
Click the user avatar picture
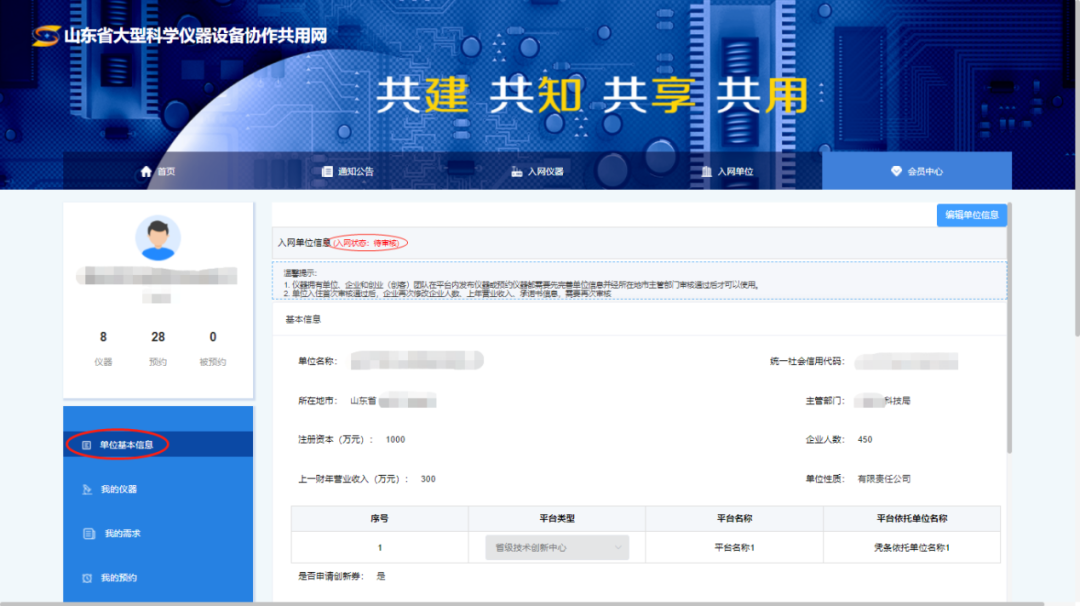pos(157,238)
